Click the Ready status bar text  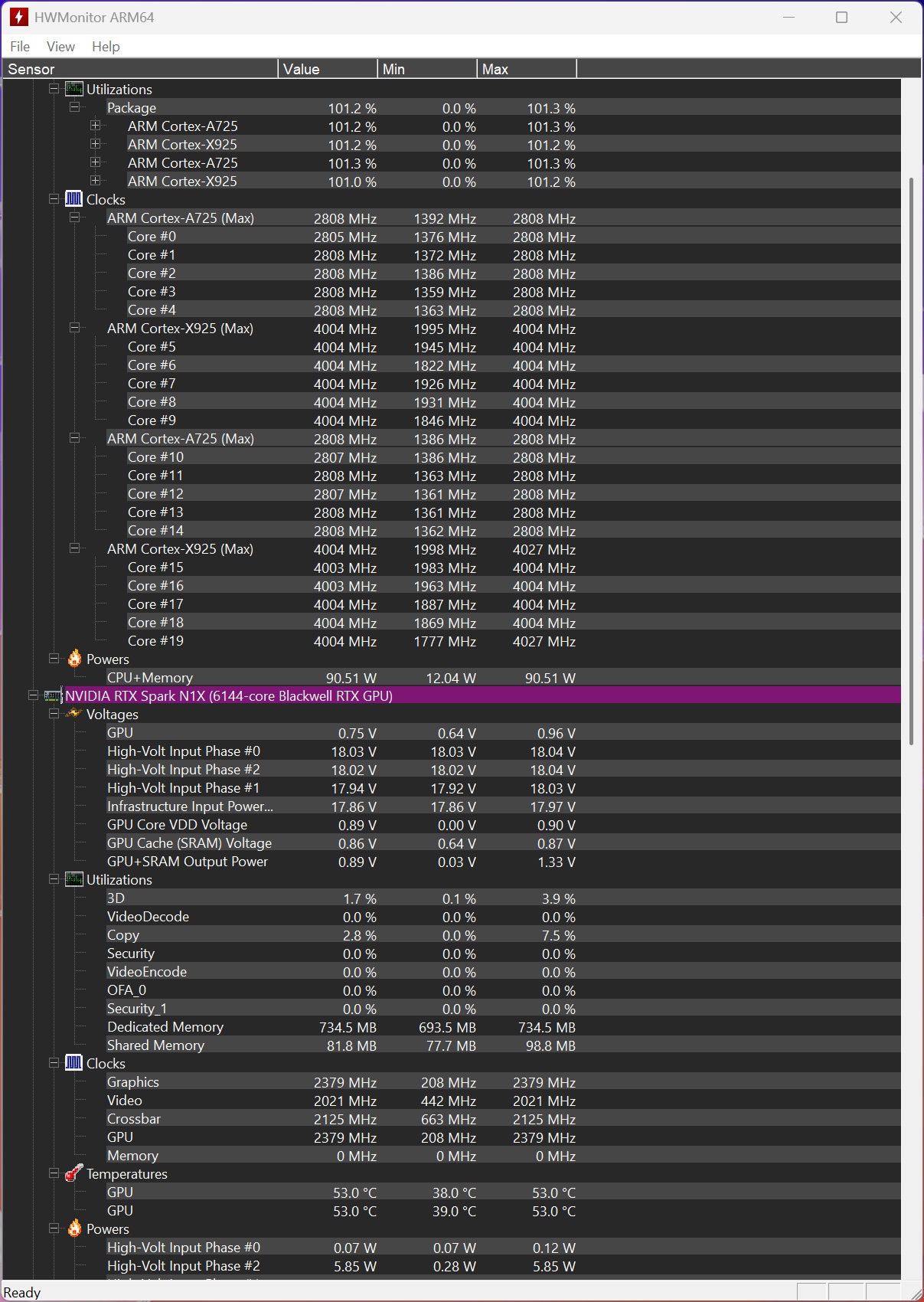(22, 1293)
